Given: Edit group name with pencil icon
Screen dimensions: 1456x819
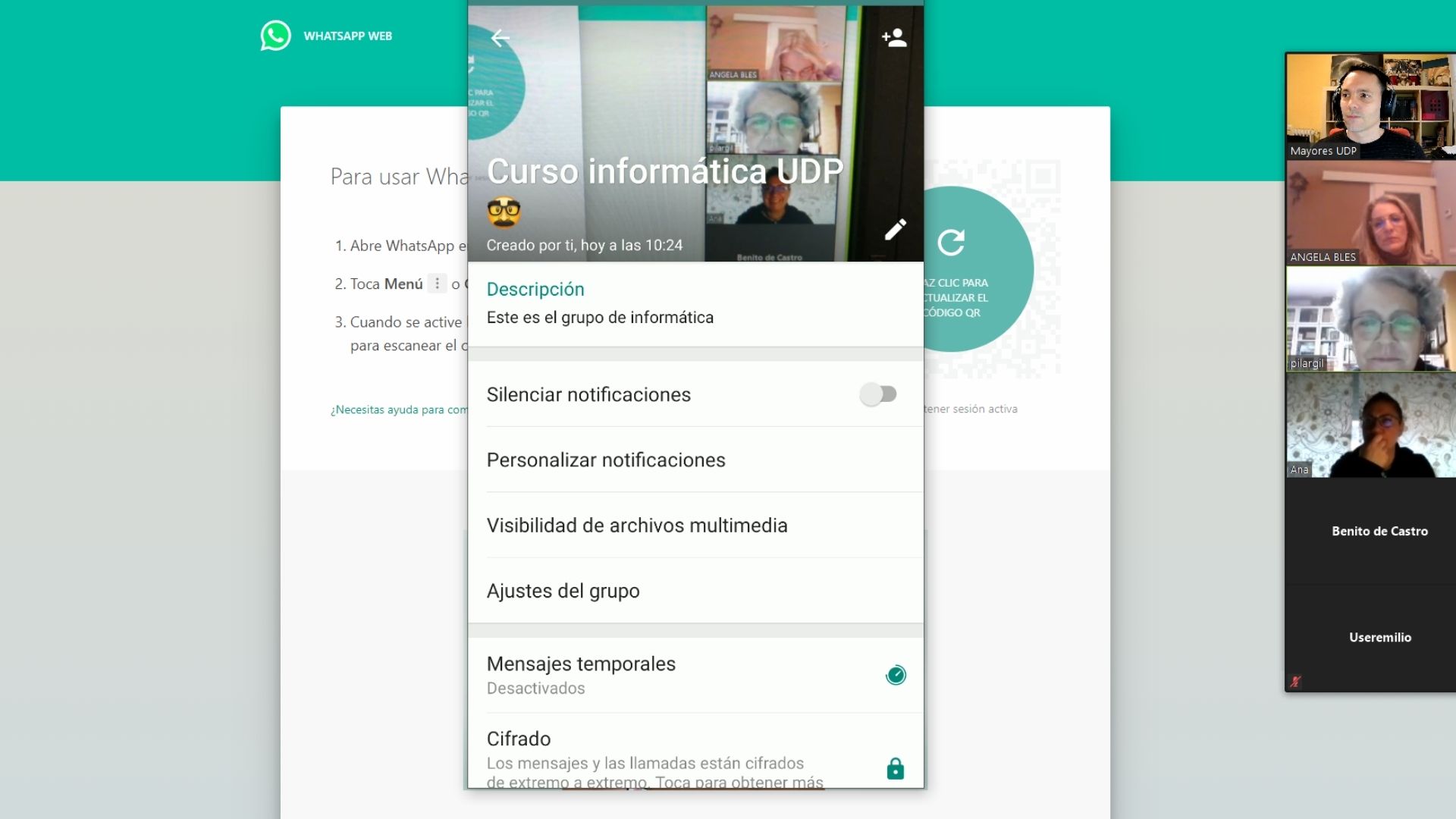Looking at the screenshot, I should click(896, 230).
